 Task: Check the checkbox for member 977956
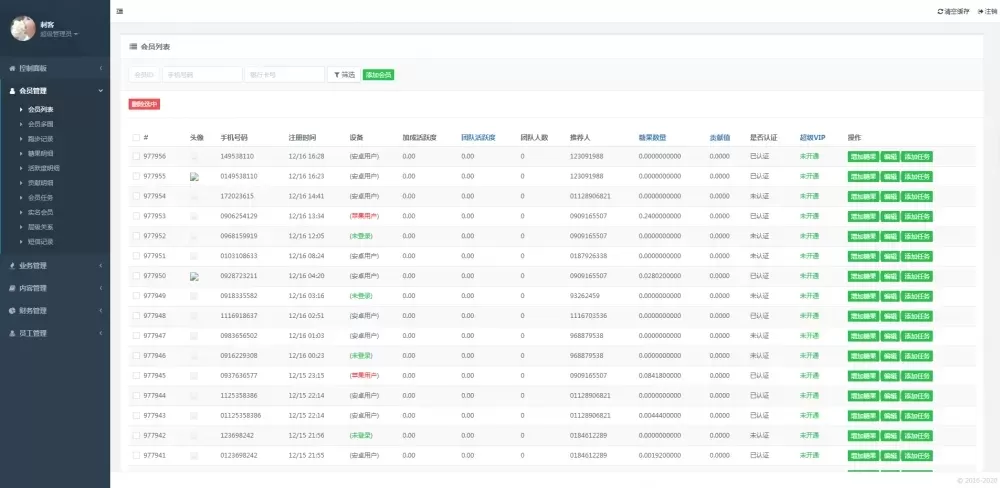136,156
